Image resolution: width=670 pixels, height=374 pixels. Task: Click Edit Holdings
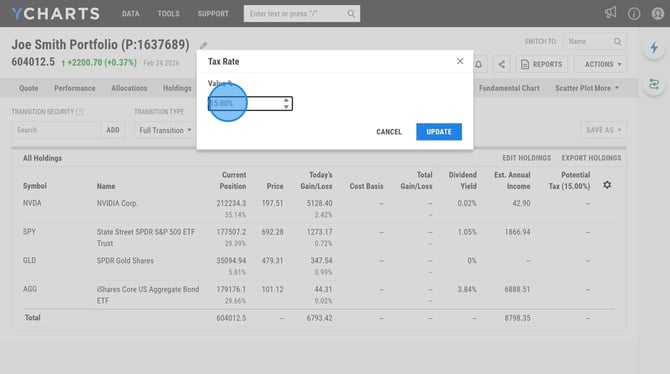[526, 158]
